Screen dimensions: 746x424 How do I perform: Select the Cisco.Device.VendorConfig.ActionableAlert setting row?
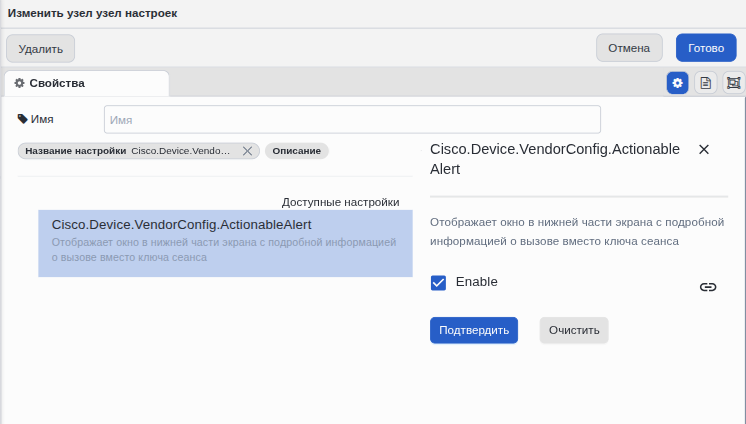(226, 243)
